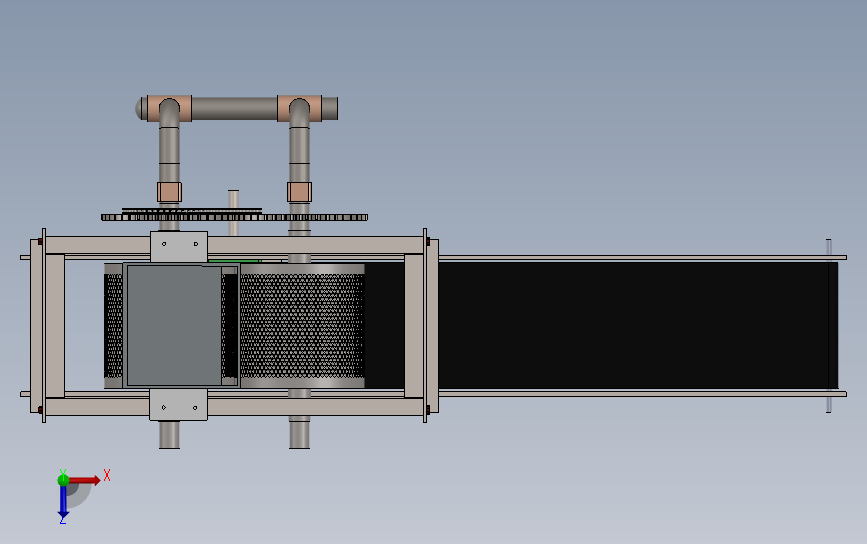Select the lower mounting plate with two holes

pos(179,405)
